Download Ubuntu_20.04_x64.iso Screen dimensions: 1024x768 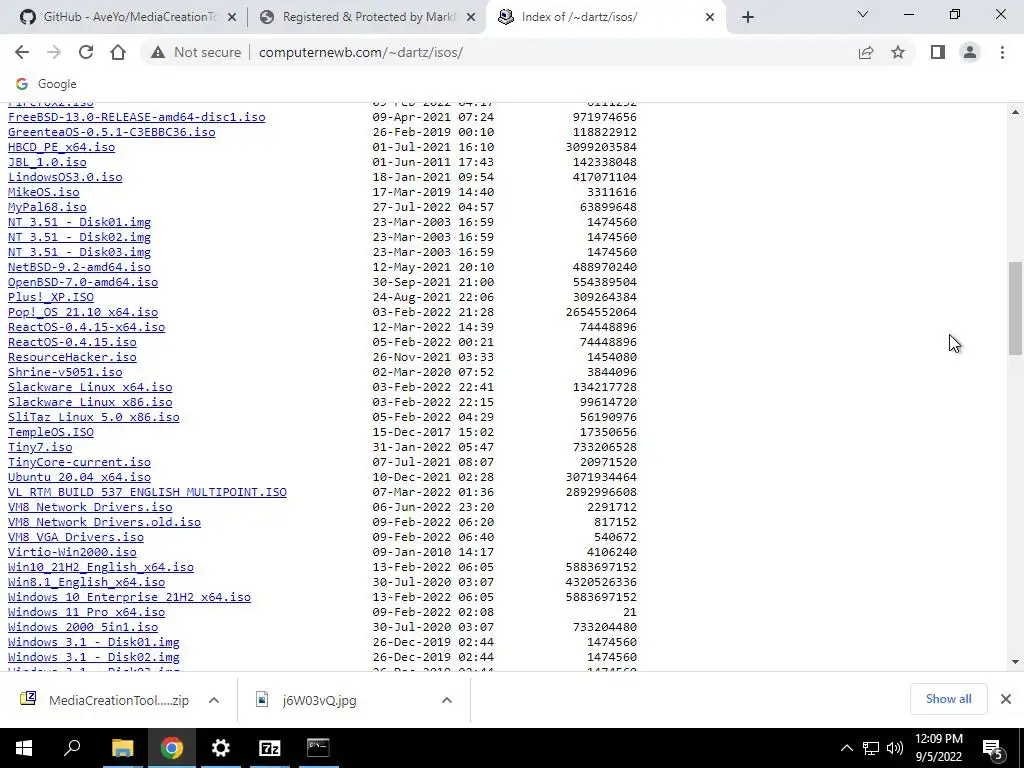coord(80,477)
